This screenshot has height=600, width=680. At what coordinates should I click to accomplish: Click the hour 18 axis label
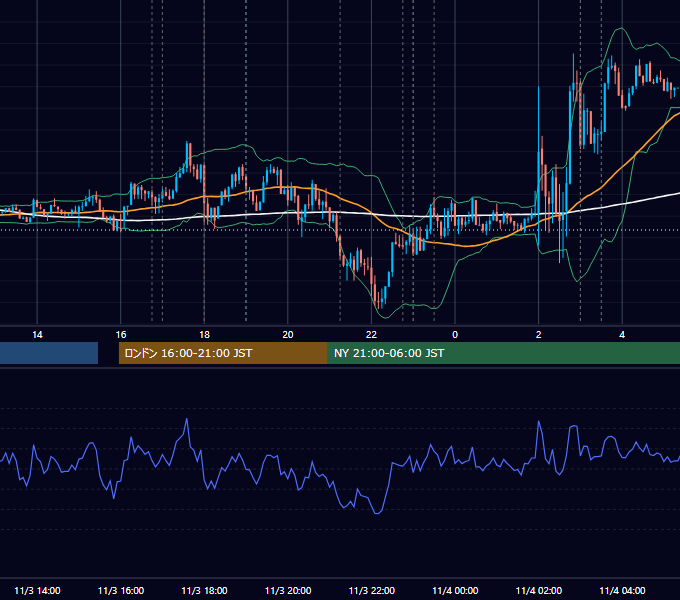(204, 335)
